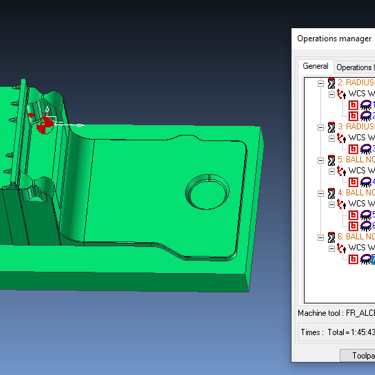The image size is (375, 375).
Task: Click the tool icon of 2: RADIUS
Action: [x=331, y=83]
